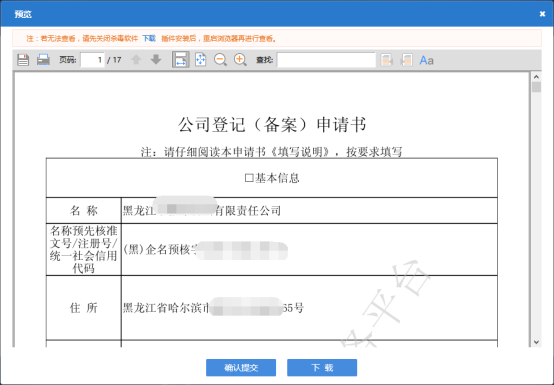Click the print document icon
Viewport: 554px width, 385px height.
click(43, 60)
